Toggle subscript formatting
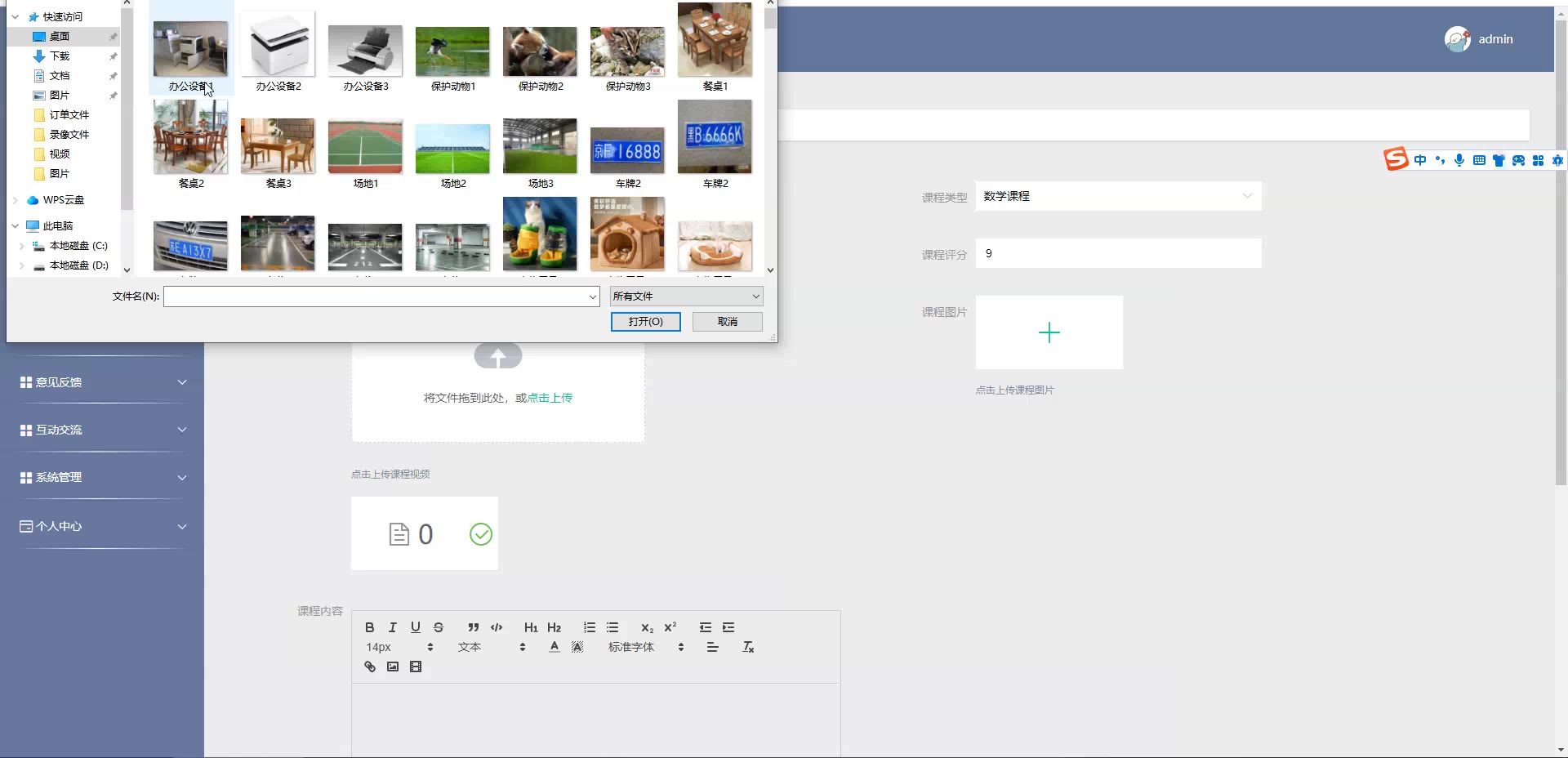This screenshot has width=1568, height=758. (x=647, y=627)
